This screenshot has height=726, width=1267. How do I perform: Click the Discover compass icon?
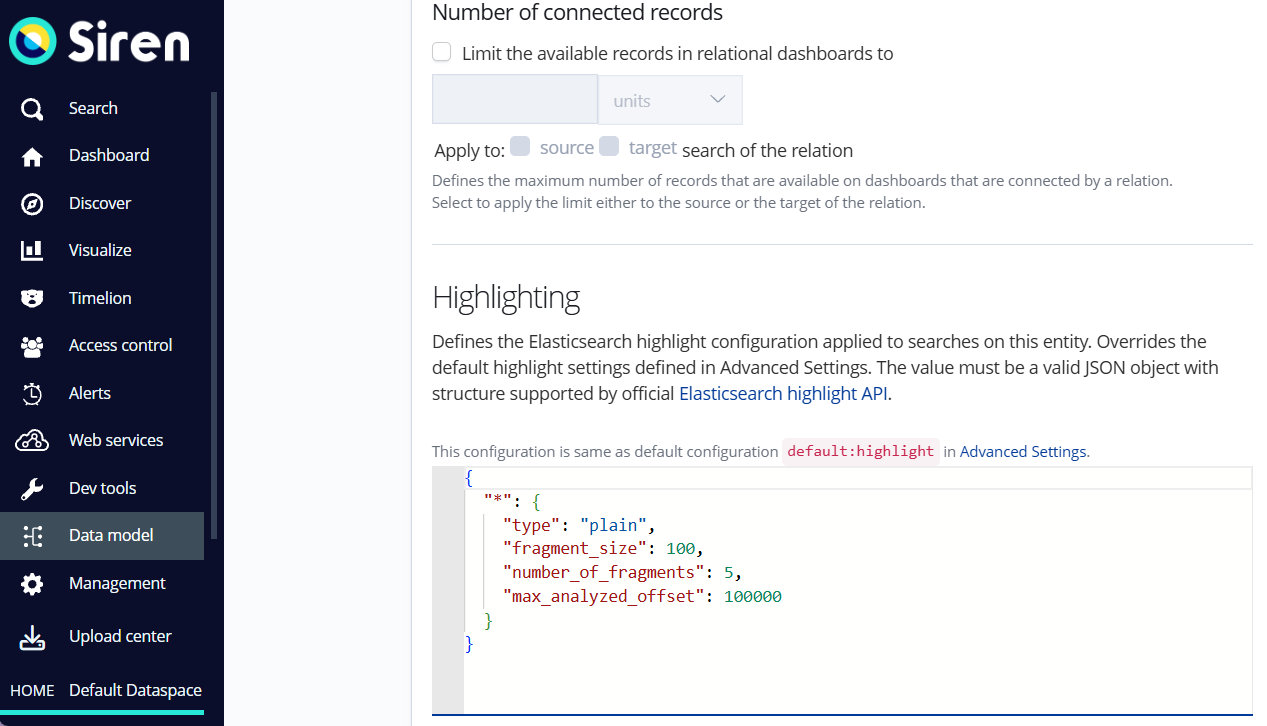click(32, 203)
